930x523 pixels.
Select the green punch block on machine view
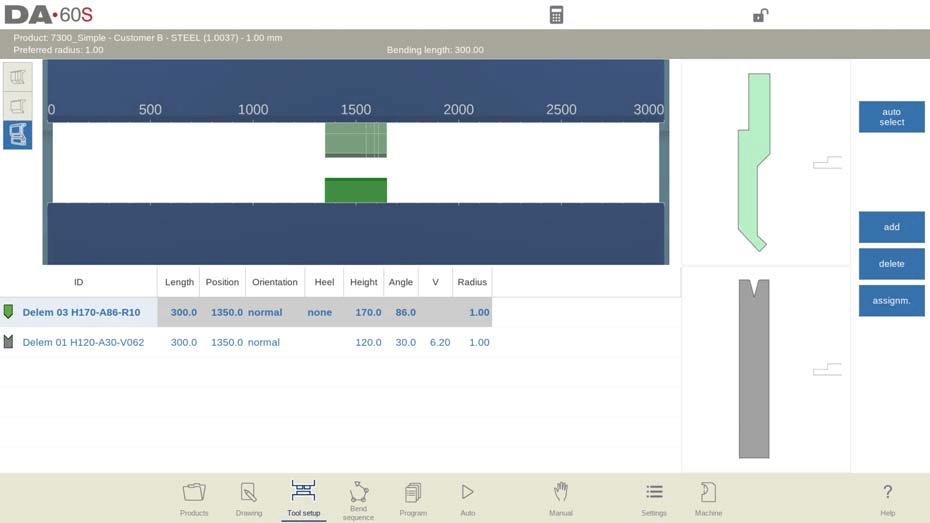[355, 190]
